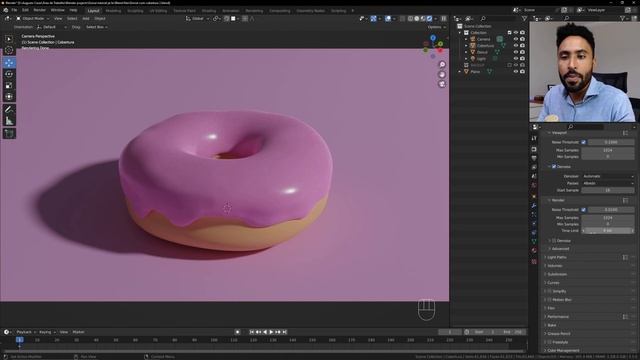Open the Material properties tab icon
The height and width of the screenshot is (360, 640).
(534, 251)
